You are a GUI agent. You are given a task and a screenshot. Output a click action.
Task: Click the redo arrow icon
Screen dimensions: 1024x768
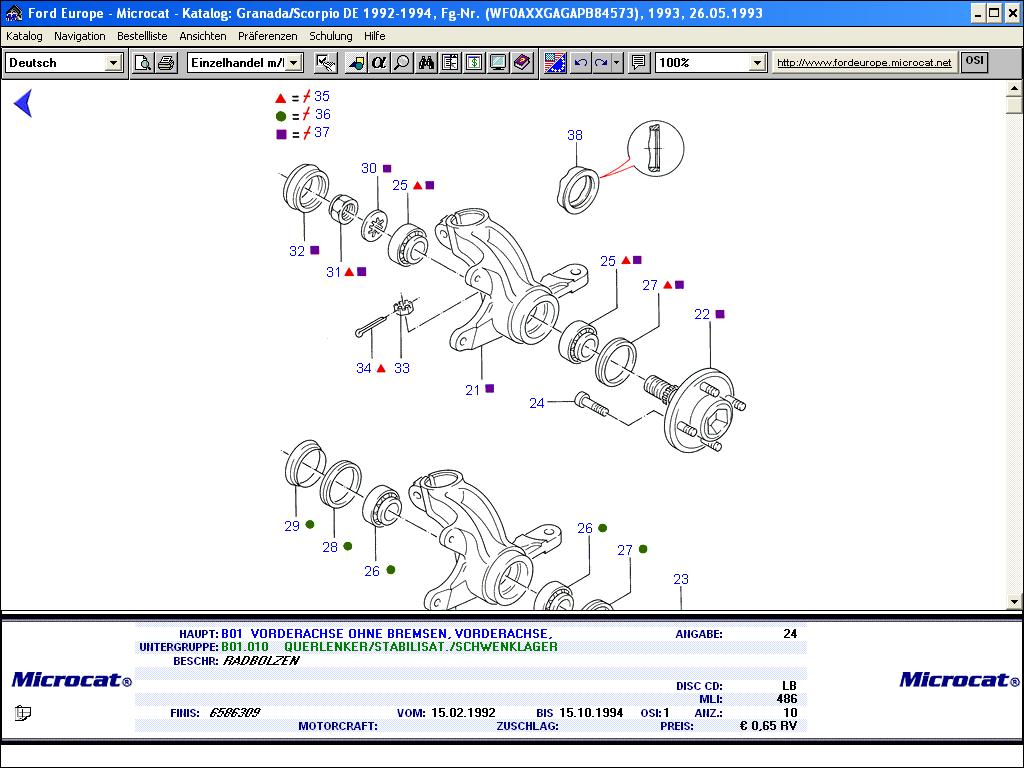[601, 63]
